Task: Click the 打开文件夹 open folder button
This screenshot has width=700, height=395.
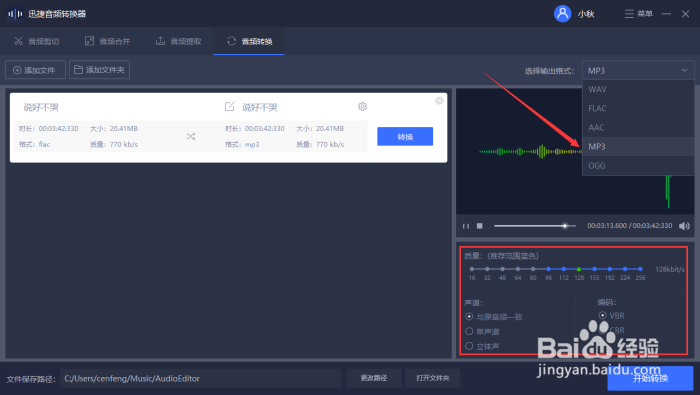Action: coord(433,378)
